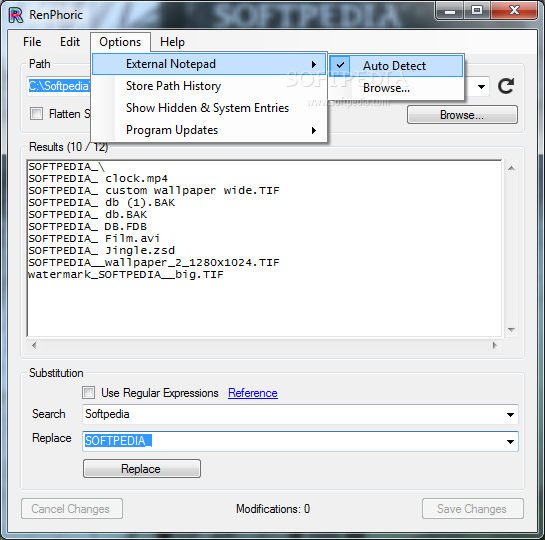Image resolution: width=545 pixels, height=540 pixels.
Task: Choose Store Path History option
Action: (209, 86)
